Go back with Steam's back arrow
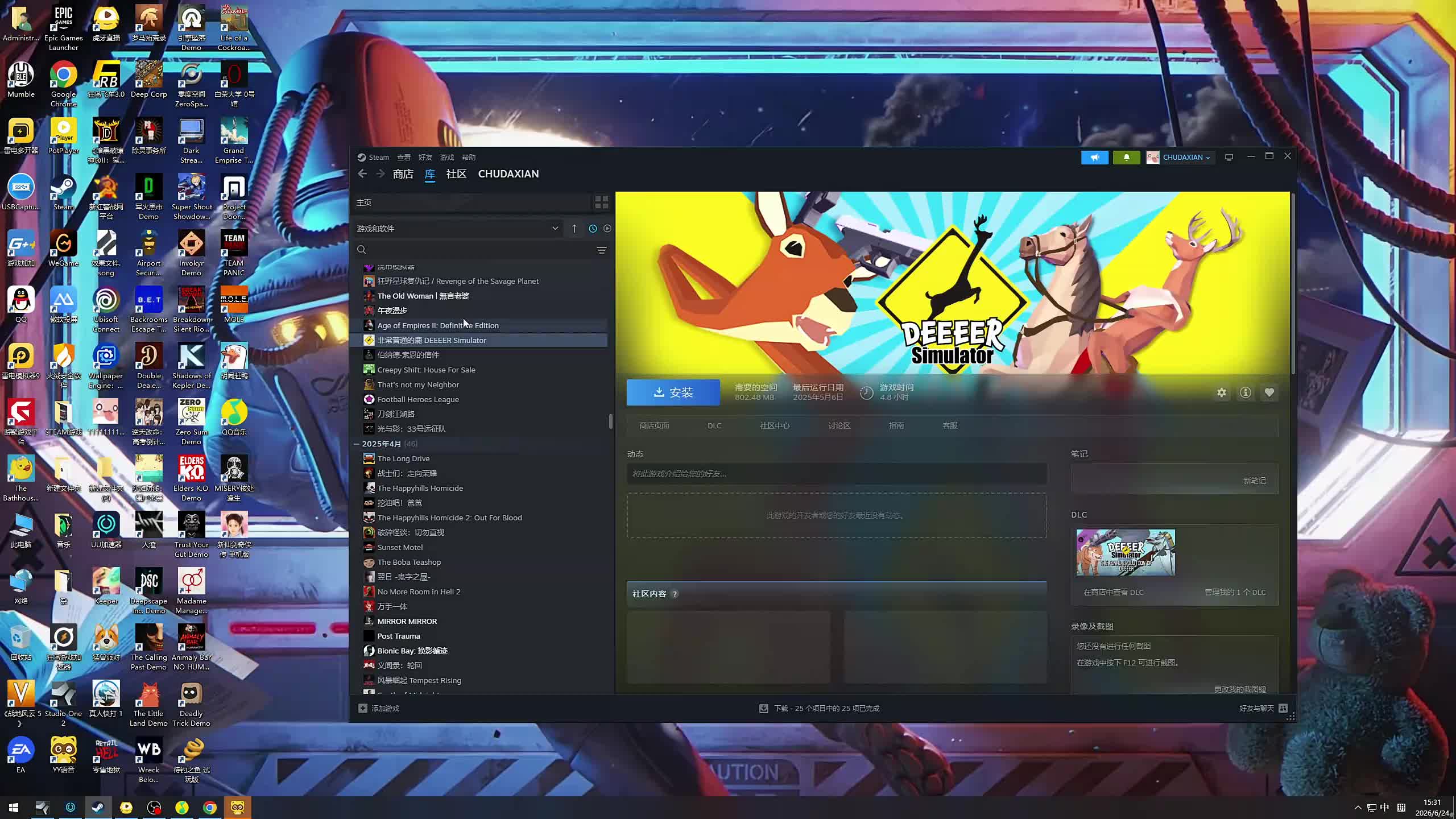1456x819 pixels. click(362, 174)
